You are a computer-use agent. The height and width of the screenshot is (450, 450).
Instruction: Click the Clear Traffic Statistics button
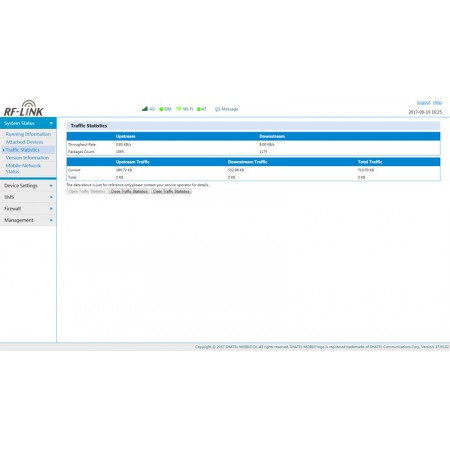click(171, 191)
